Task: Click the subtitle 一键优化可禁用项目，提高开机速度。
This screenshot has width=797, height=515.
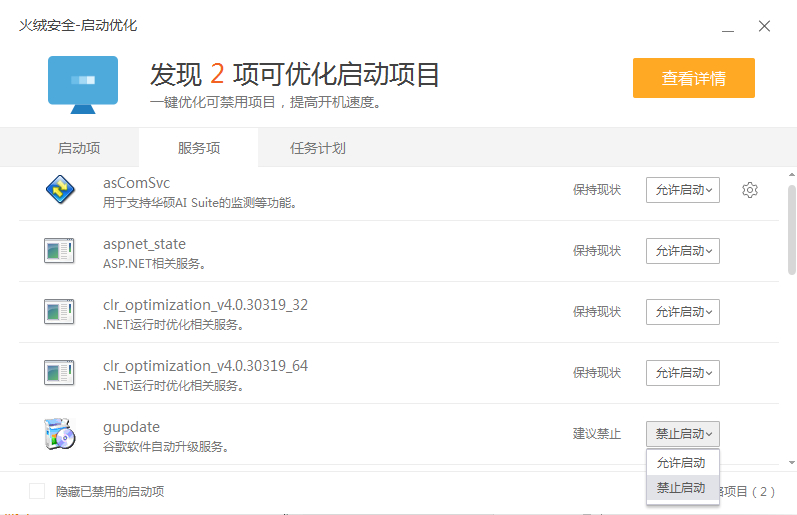Action: pyautogui.click(x=265, y=102)
